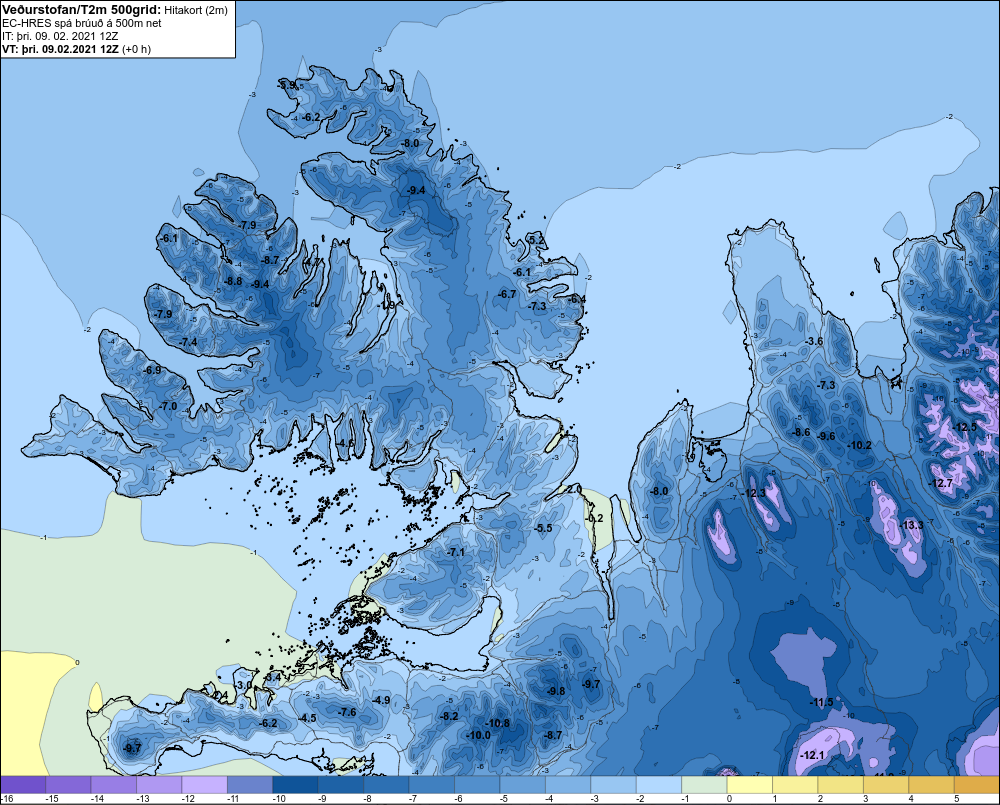This screenshot has height=805, width=1000.
Task: Click the -6.7 temperature label
Action: (x=507, y=294)
